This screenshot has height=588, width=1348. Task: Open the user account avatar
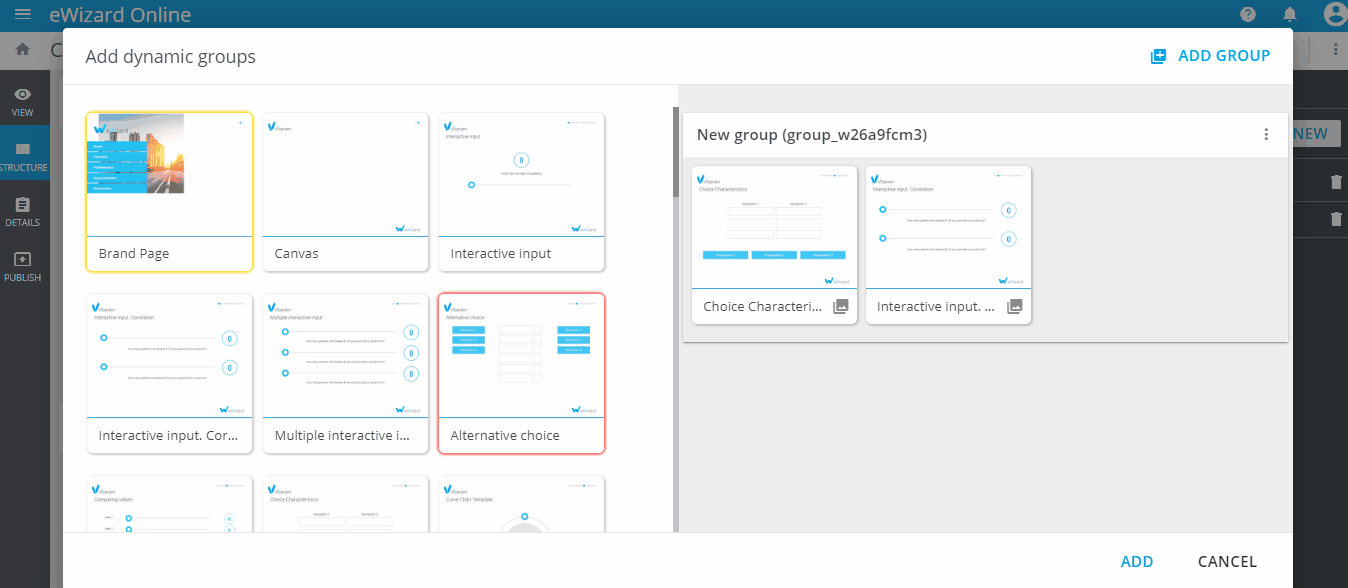[x=1334, y=14]
